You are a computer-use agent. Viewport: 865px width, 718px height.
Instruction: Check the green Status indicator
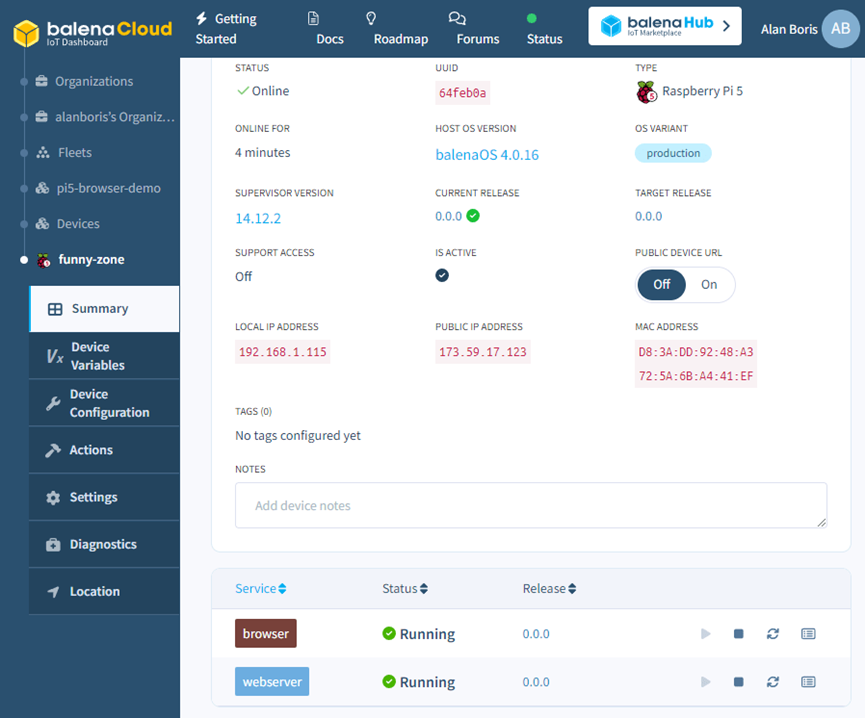[532, 18]
